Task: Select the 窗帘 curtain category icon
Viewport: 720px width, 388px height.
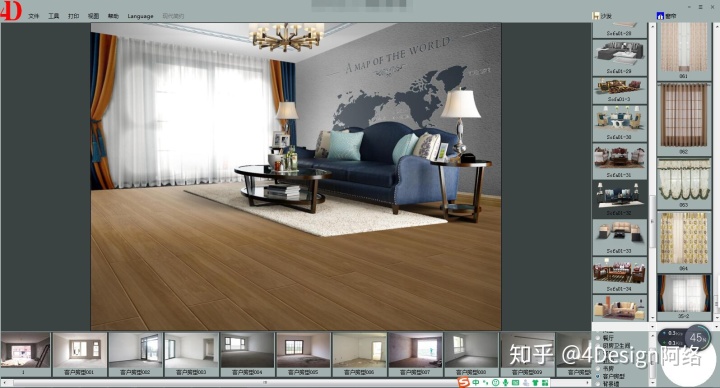Action: point(660,16)
